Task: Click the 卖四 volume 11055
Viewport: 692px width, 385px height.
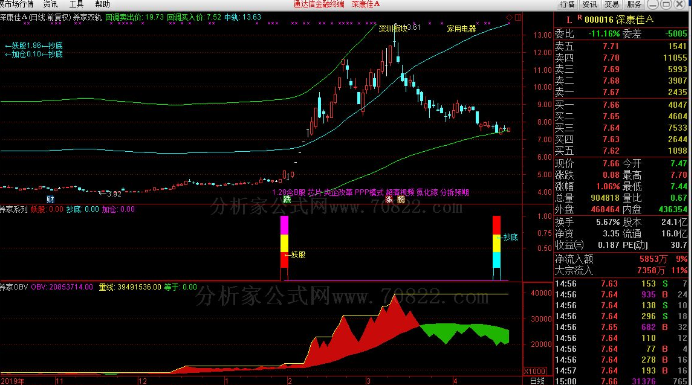Action: pos(675,58)
